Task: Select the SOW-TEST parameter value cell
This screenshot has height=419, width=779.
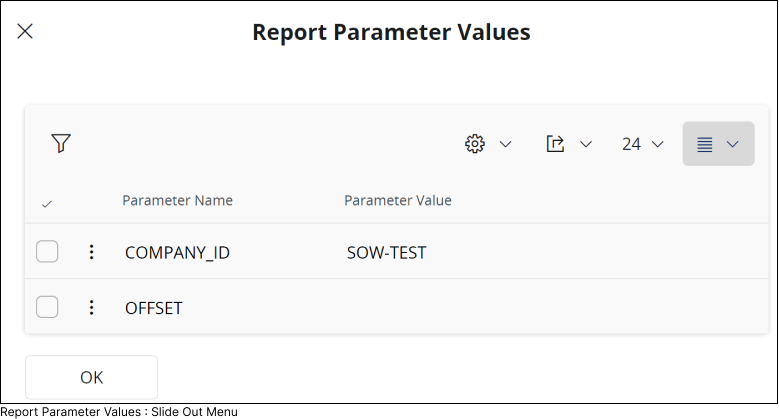Action: pos(386,253)
